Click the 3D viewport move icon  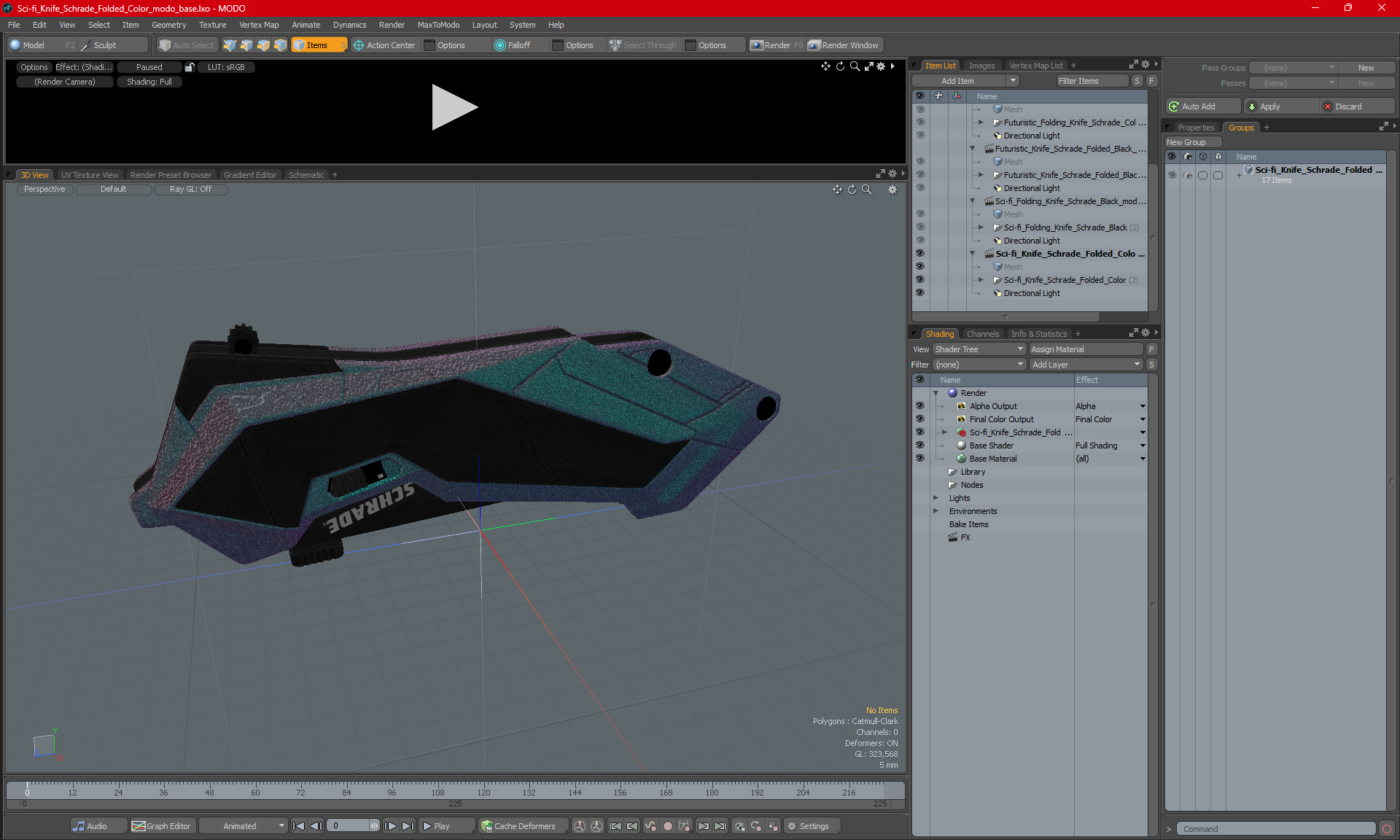coord(837,190)
